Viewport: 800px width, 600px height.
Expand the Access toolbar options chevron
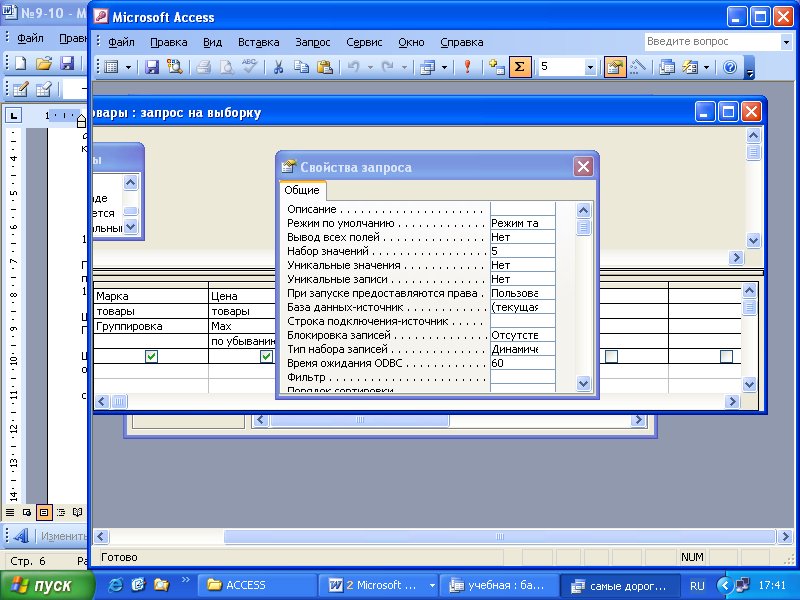click(x=749, y=67)
